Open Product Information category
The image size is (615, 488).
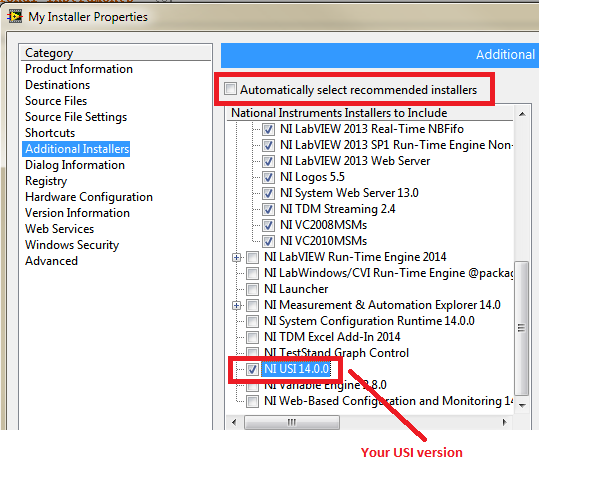point(79,69)
